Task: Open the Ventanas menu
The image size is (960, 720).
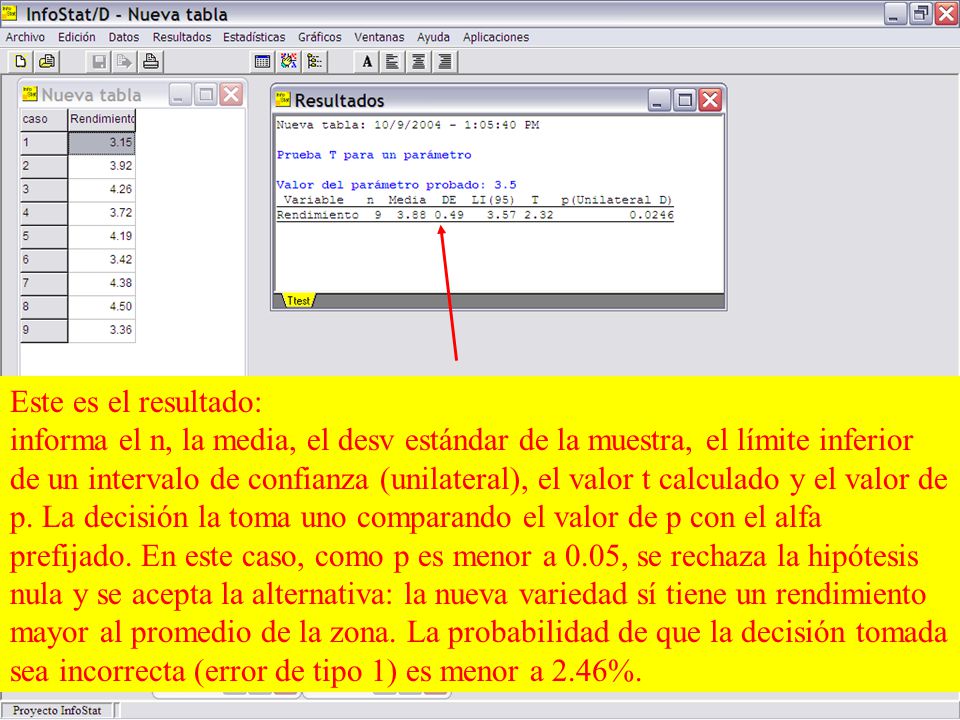Action: click(x=379, y=37)
